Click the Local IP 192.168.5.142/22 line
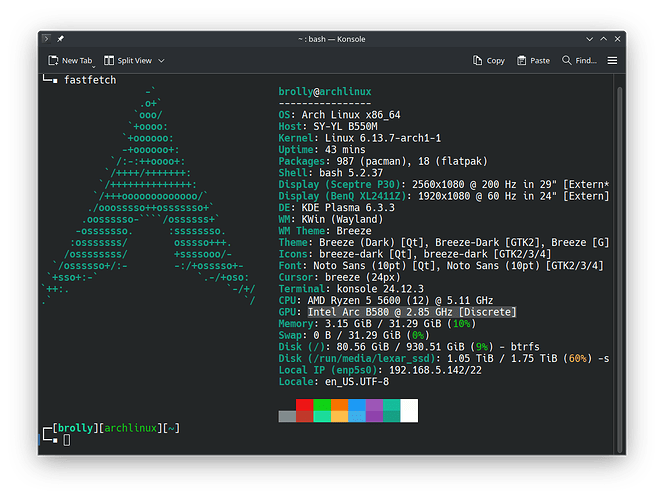663x500 pixels. pos(380,370)
